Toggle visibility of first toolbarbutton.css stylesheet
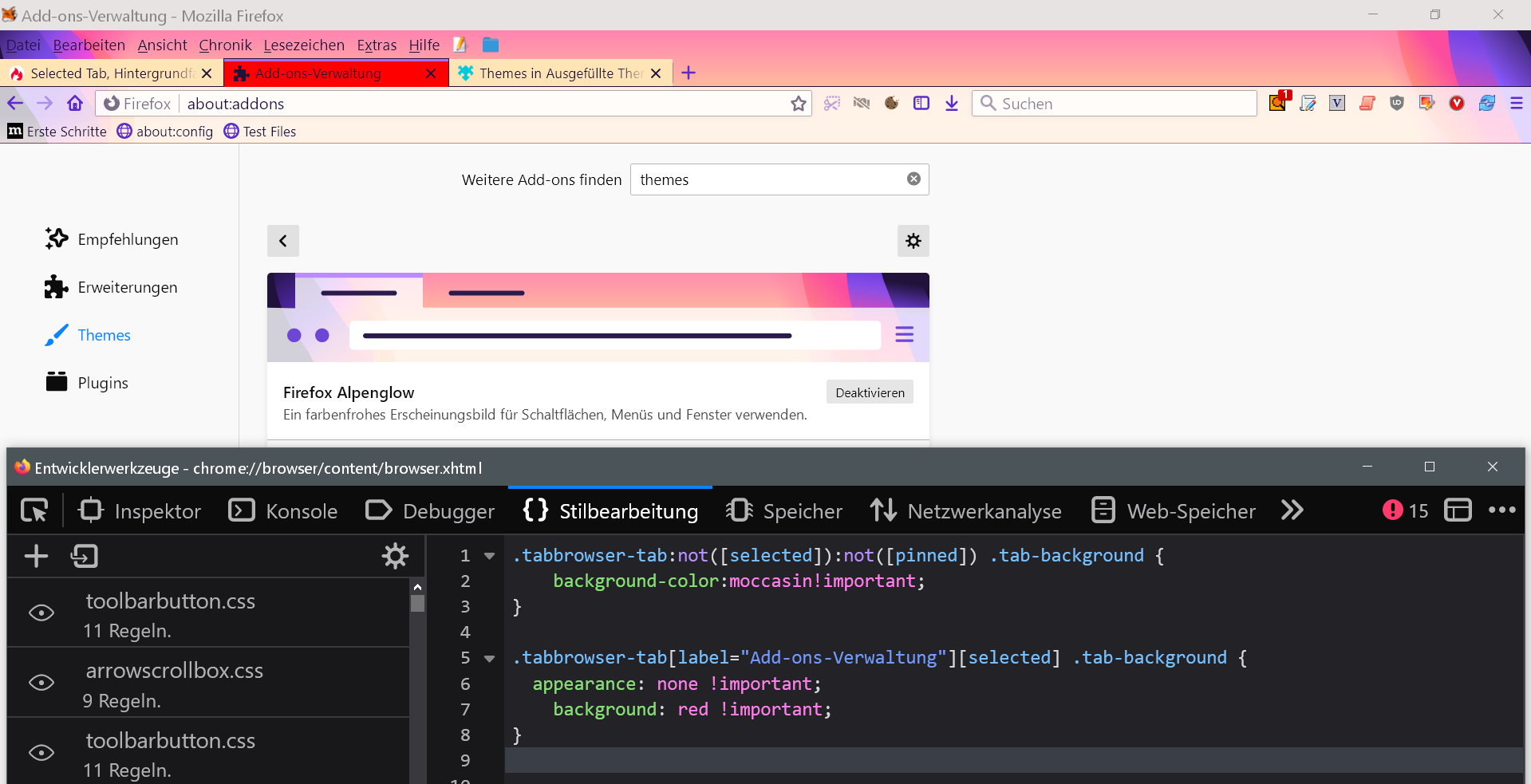The height and width of the screenshot is (784, 1531). pyautogui.click(x=41, y=613)
